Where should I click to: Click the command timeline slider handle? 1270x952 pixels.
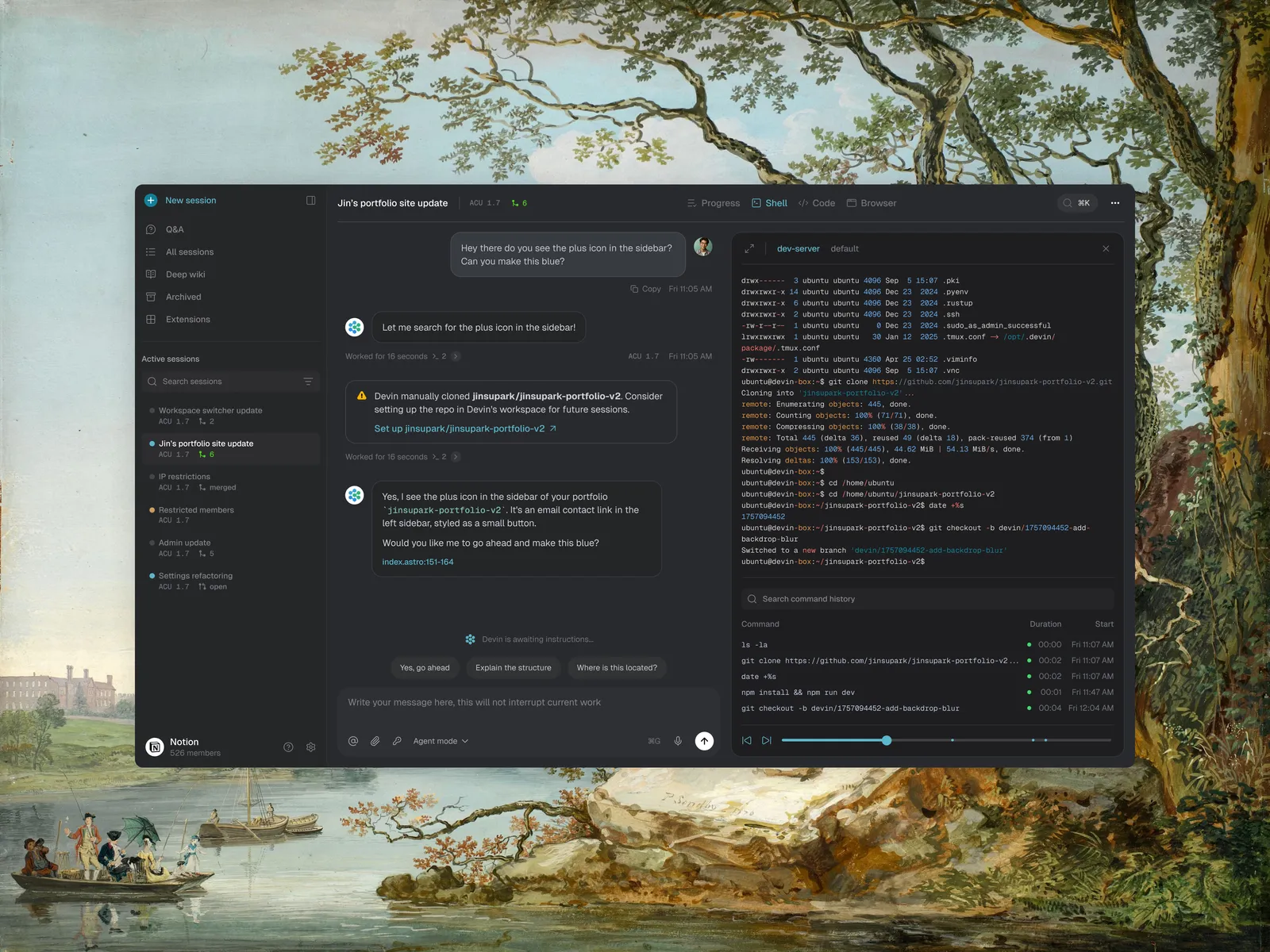[887, 740]
